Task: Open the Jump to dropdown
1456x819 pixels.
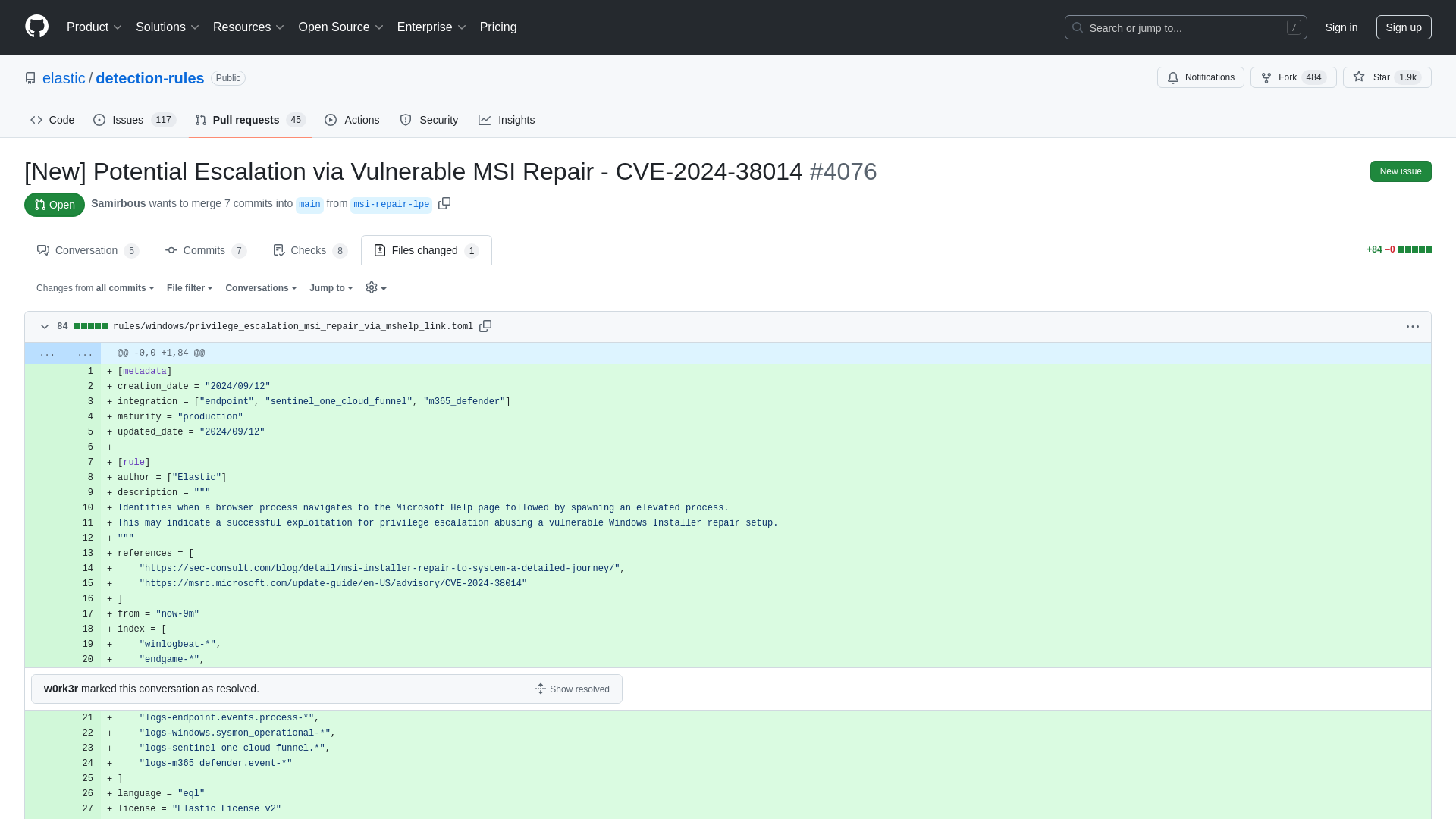Action: [x=331, y=288]
